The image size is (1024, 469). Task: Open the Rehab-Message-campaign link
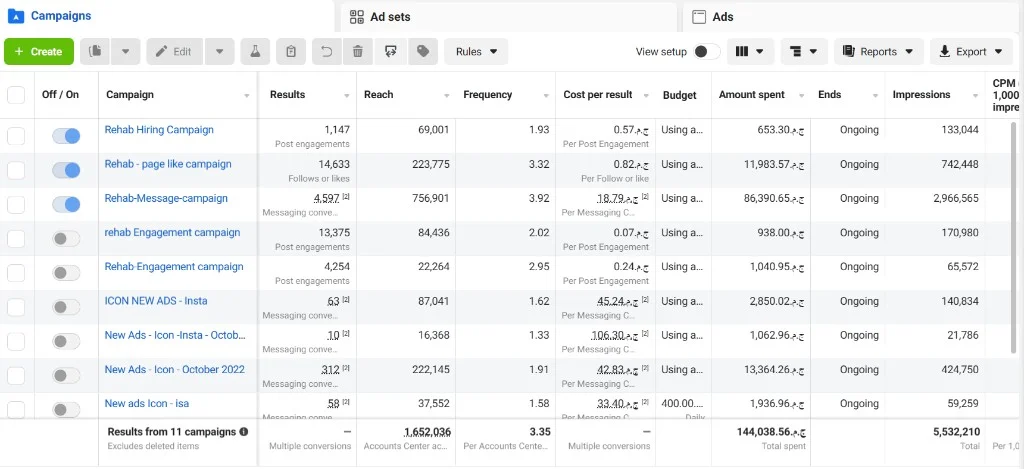166,198
